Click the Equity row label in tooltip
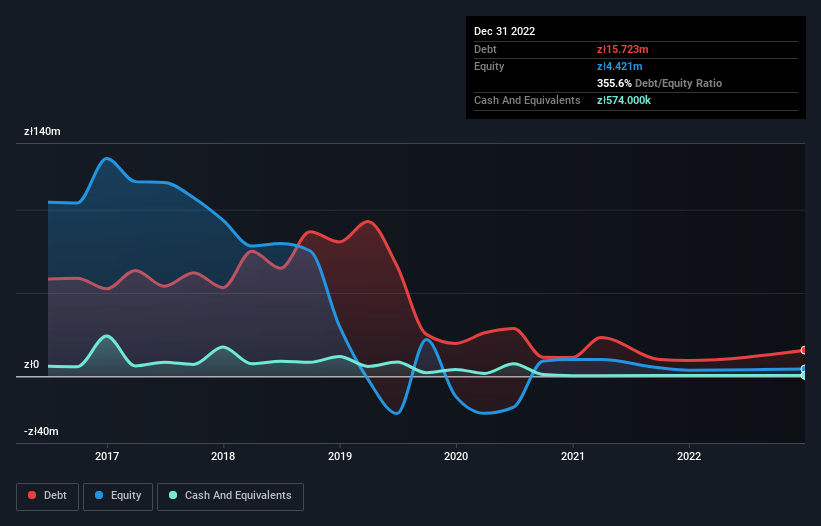The image size is (821, 526). 489,66
